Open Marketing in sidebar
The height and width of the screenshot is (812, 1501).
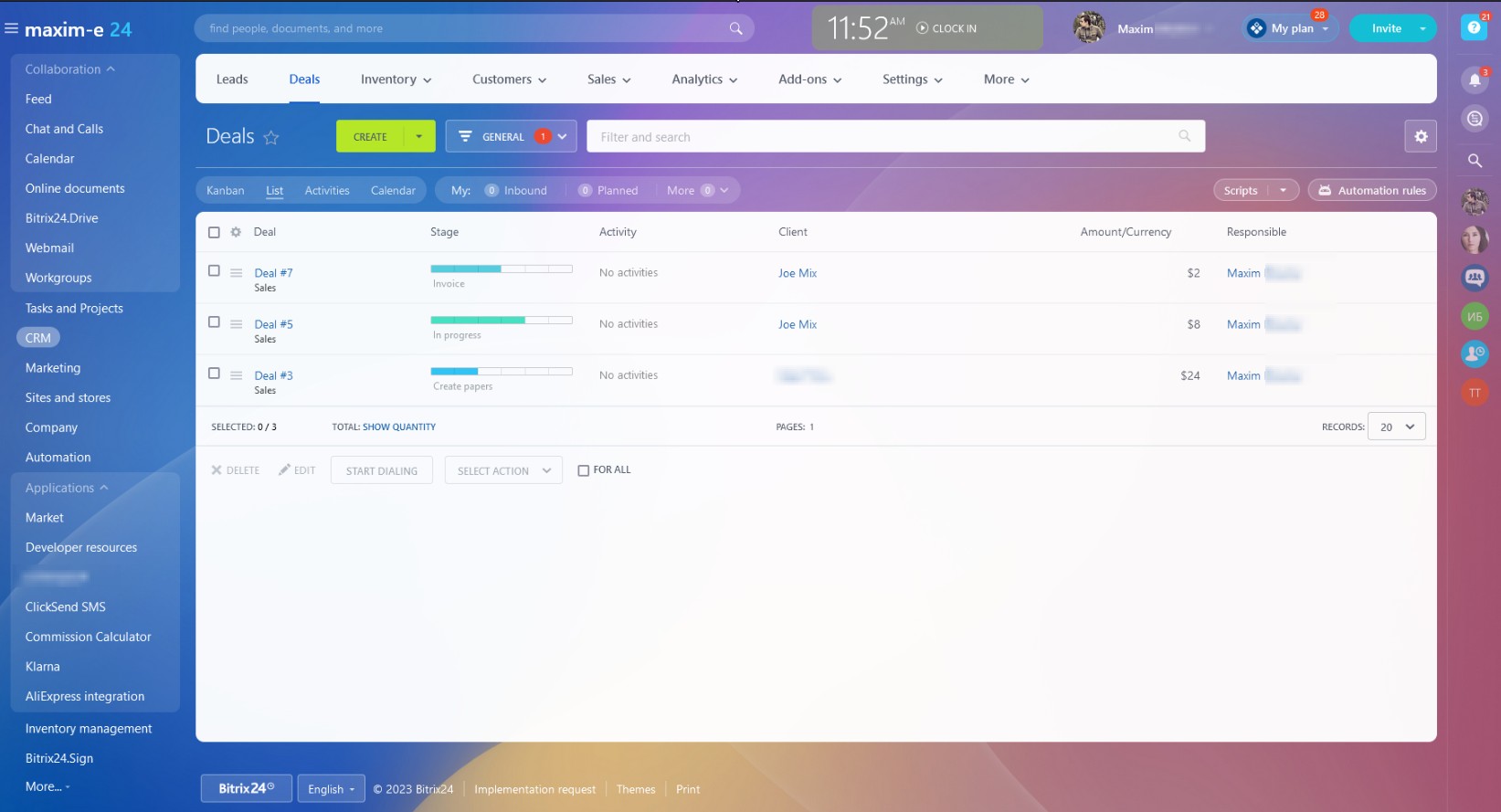53,367
